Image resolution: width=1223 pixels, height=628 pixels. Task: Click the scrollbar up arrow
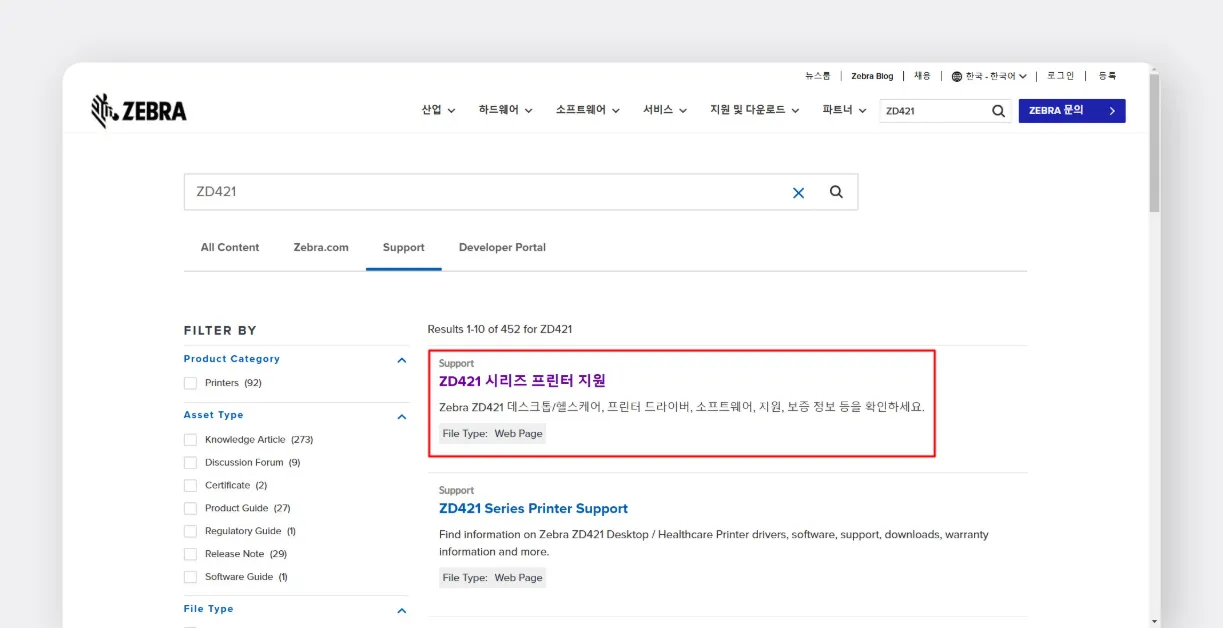point(1154,69)
